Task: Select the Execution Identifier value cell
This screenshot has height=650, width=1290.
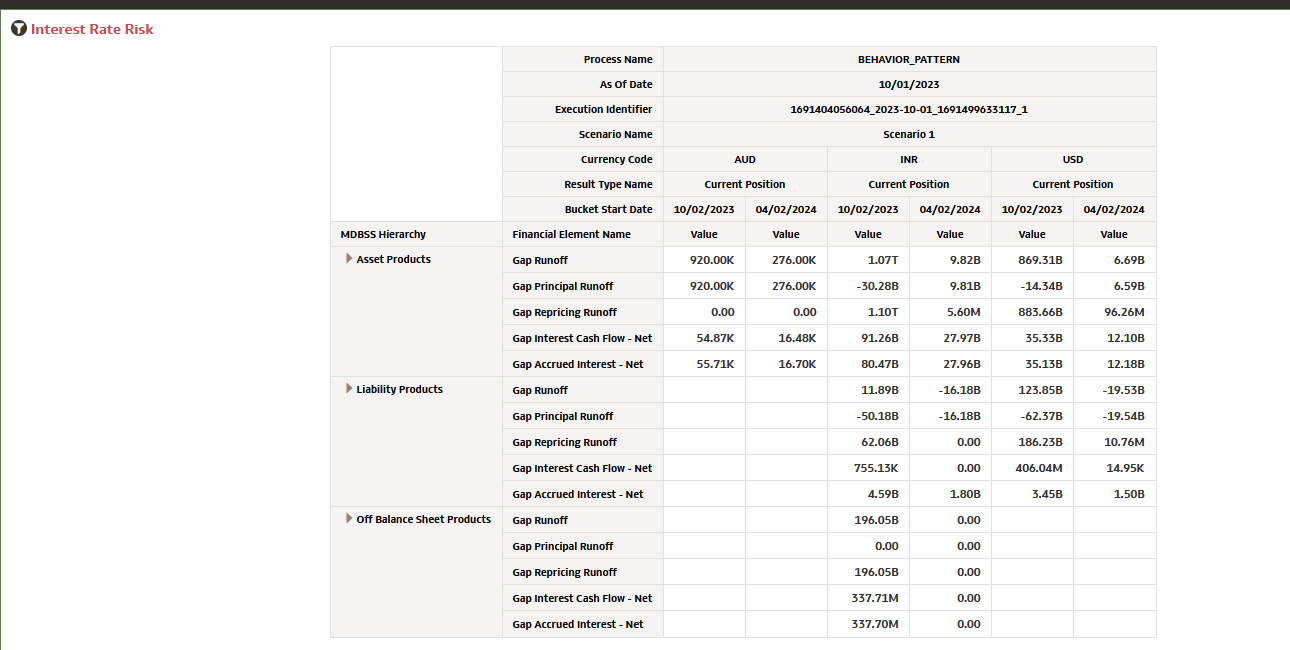Action: [909, 110]
